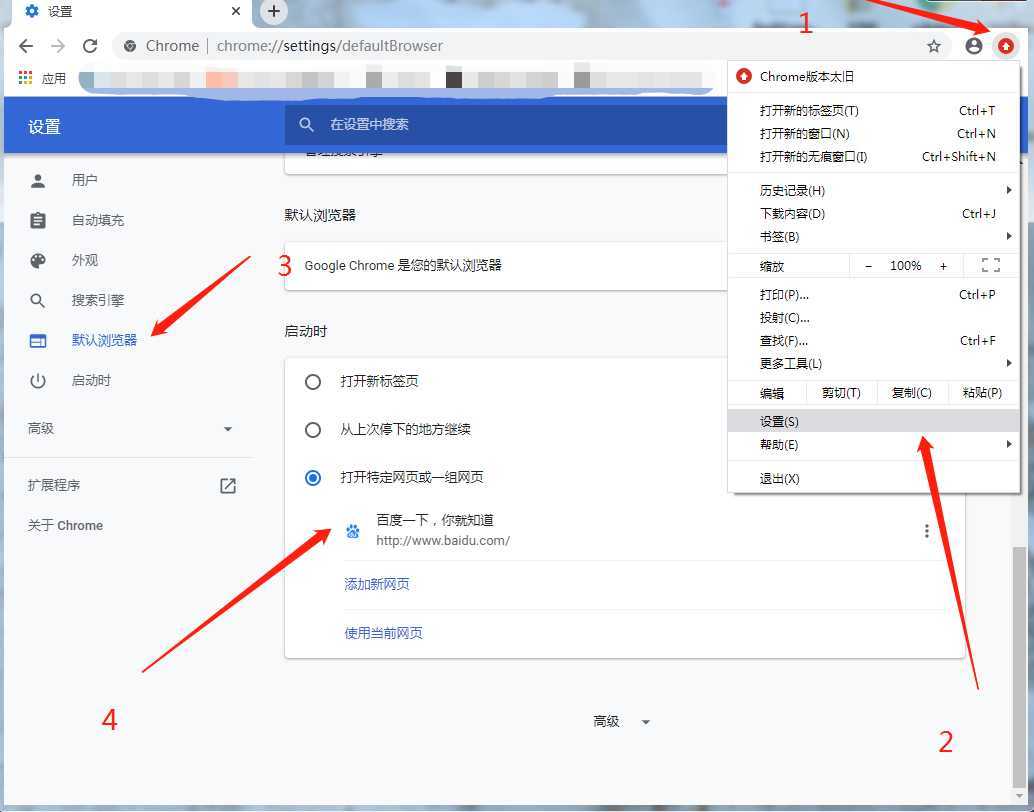
Task: Select 打开特定网页或一组网页 option
Action: pos(313,478)
